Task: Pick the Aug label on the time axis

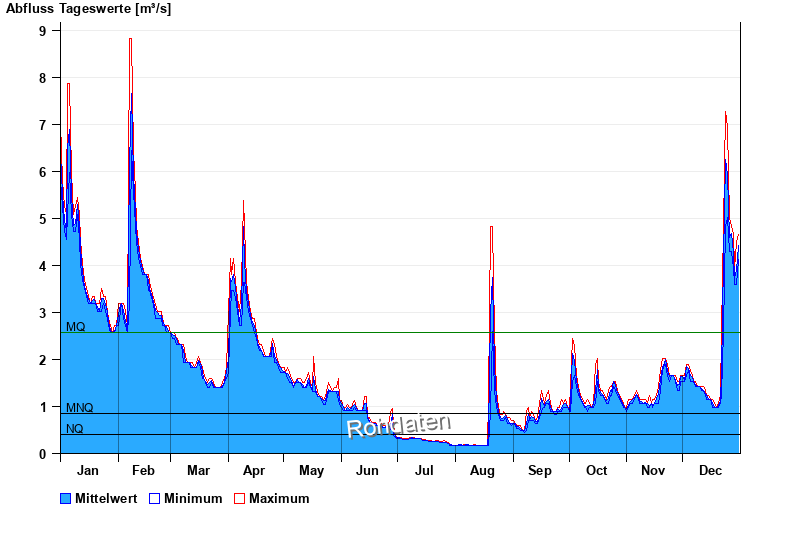Action: 482,471
